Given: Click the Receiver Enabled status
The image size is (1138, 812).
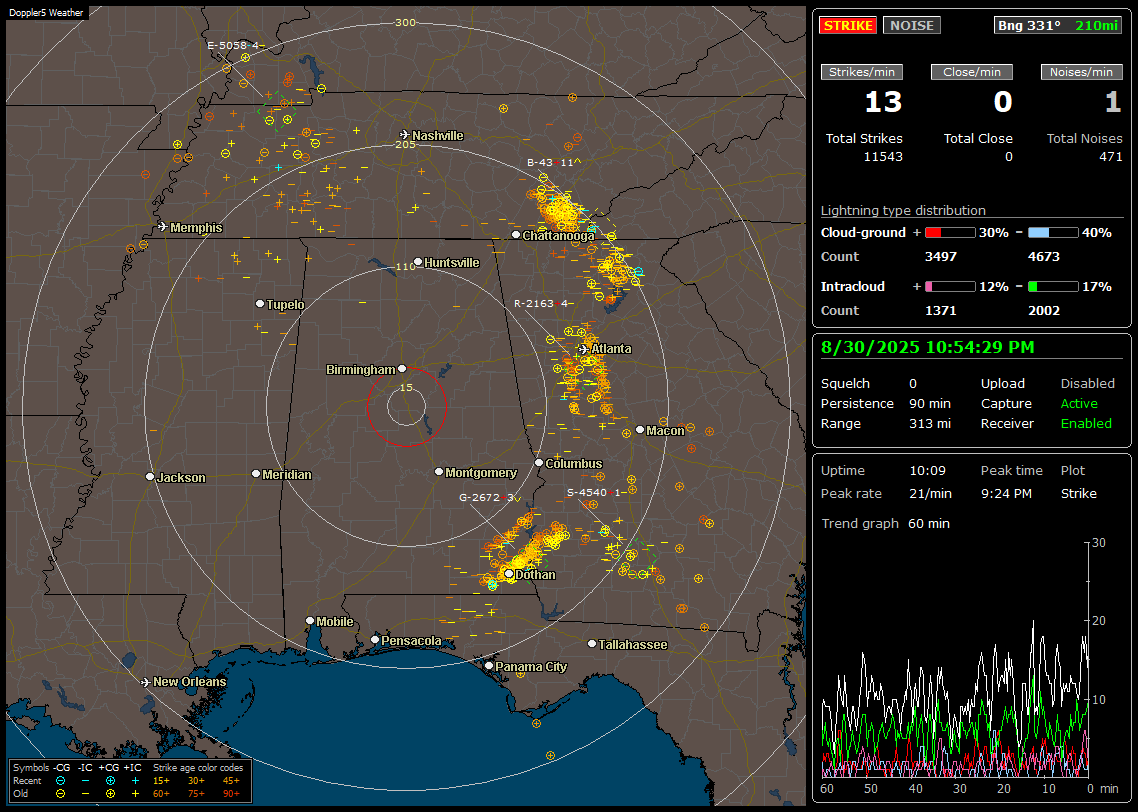Looking at the screenshot, I should pyautogui.click(x=1086, y=424).
